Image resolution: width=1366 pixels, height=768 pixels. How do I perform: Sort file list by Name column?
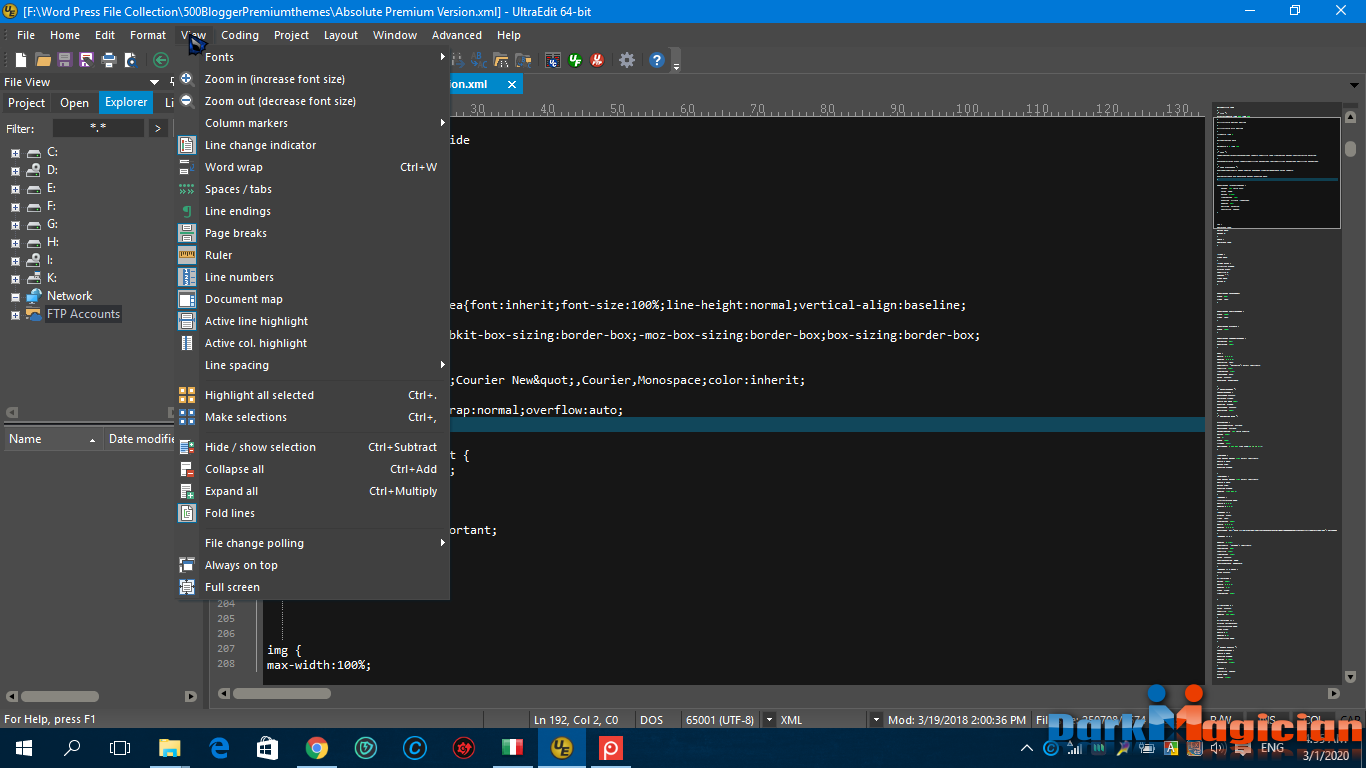pos(52,439)
